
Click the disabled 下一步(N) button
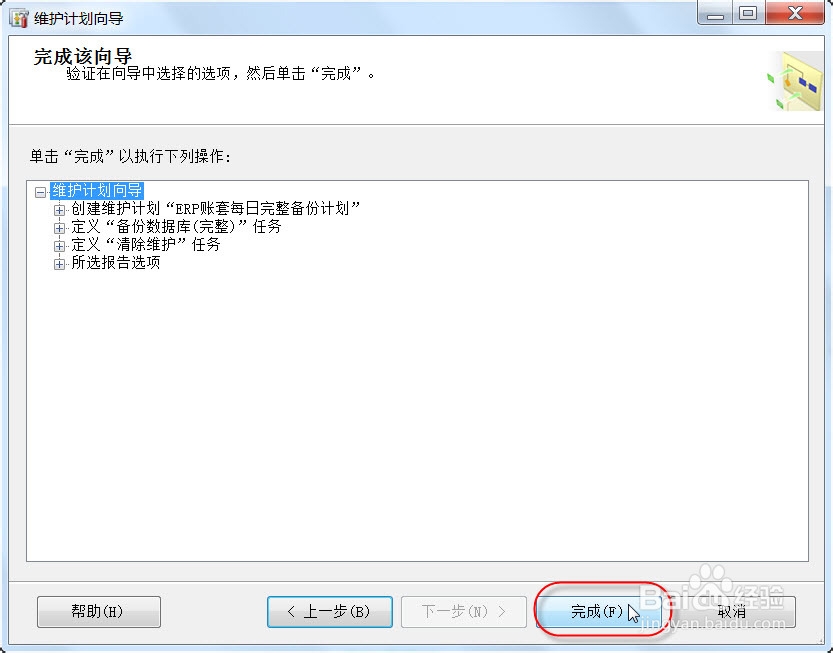coord(464,612)
